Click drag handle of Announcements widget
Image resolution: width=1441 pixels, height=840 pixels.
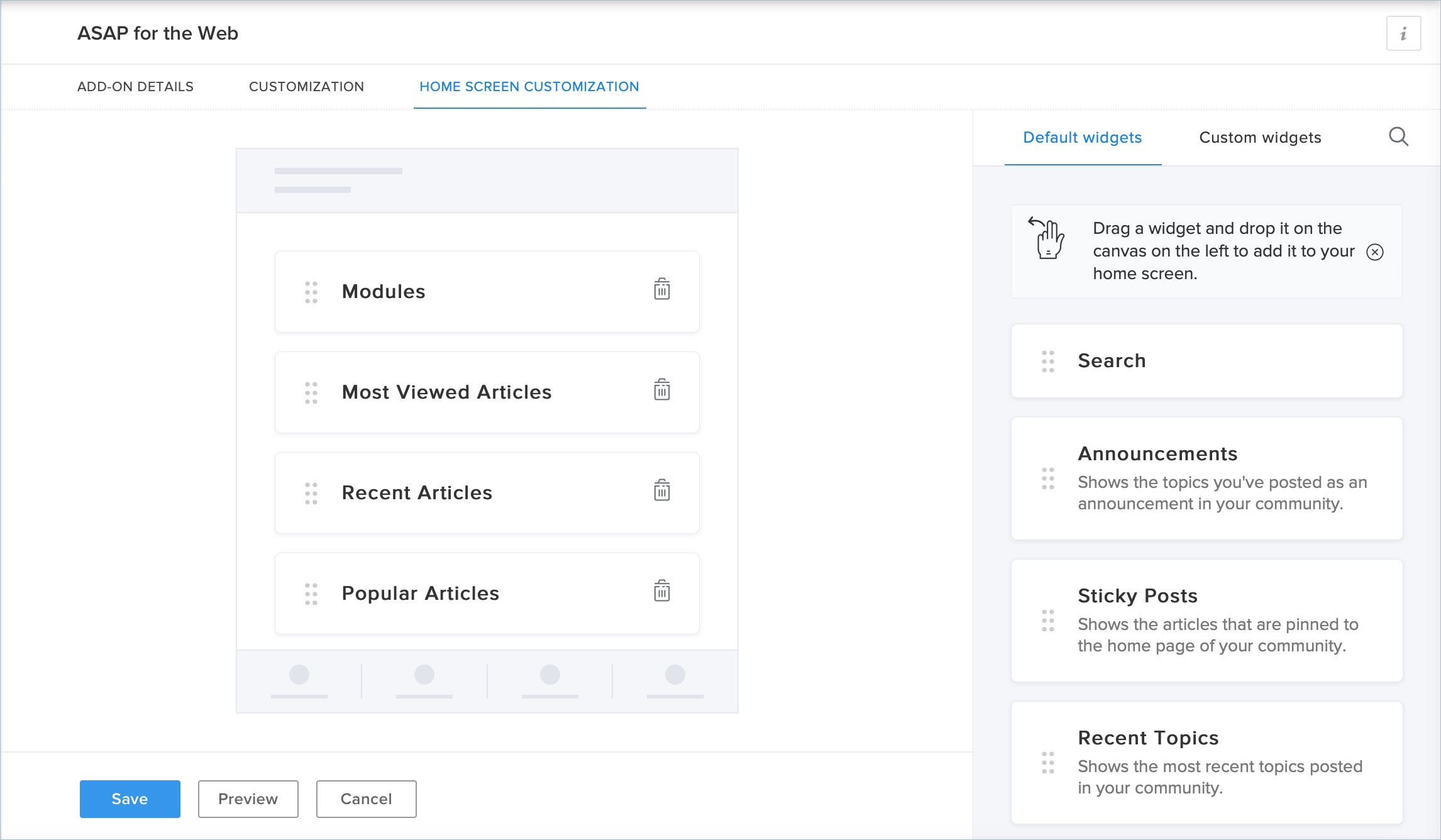1047,478
